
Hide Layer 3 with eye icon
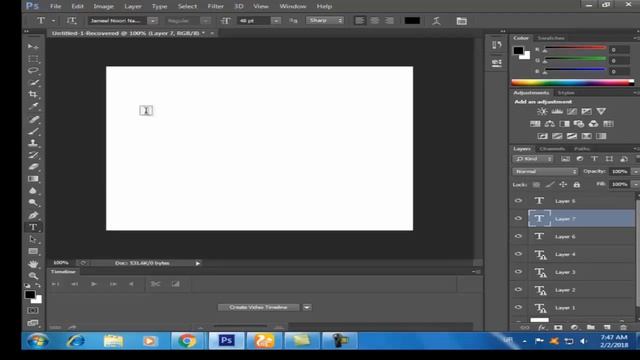(x=518, y=272)
